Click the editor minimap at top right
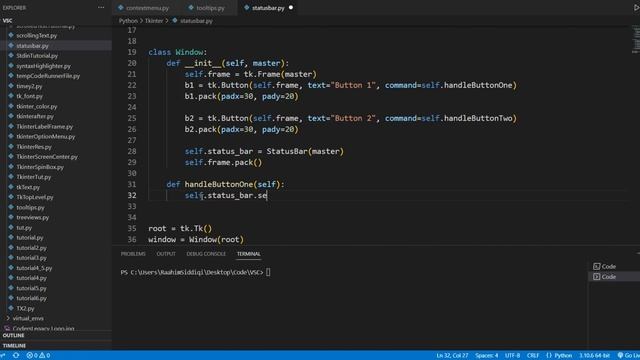This screenshot has width=640, height=360. click(636, 39)
